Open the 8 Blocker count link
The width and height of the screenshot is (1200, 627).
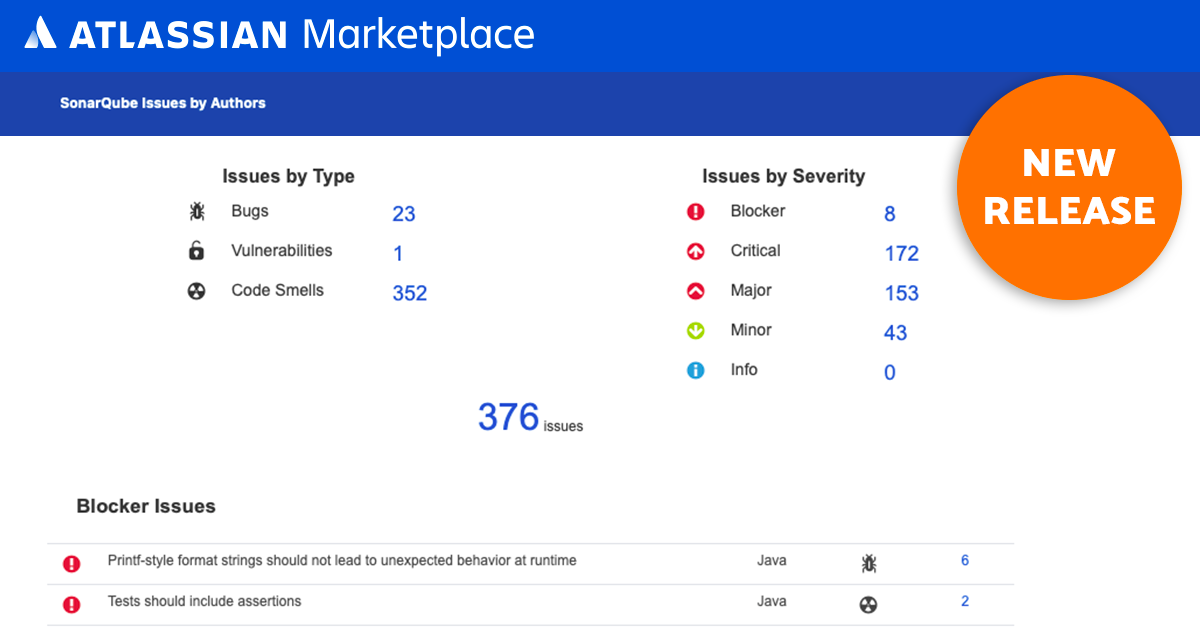click(x=890, y=214)
